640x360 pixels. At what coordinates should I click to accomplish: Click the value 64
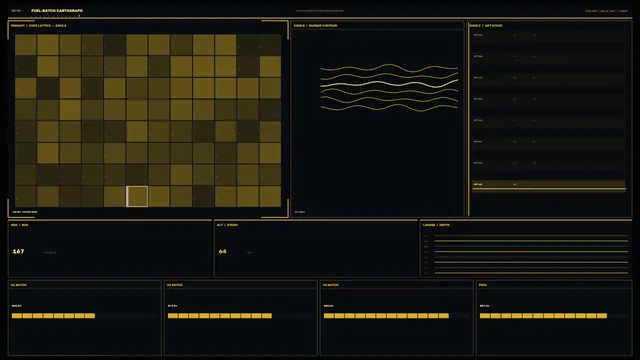pyautogui.click(x=222, y=251)
